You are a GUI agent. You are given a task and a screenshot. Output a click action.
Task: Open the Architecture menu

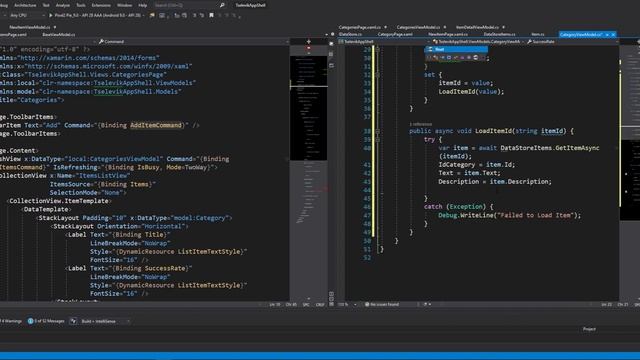point(25,5)
